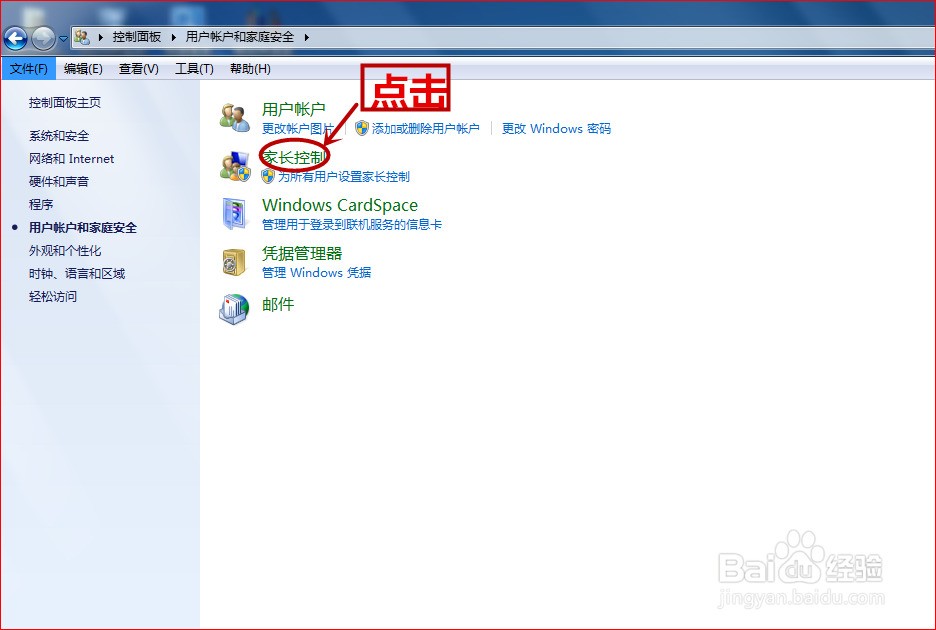Open 轻松访问 category in sidebar

(x=53, y=296)
